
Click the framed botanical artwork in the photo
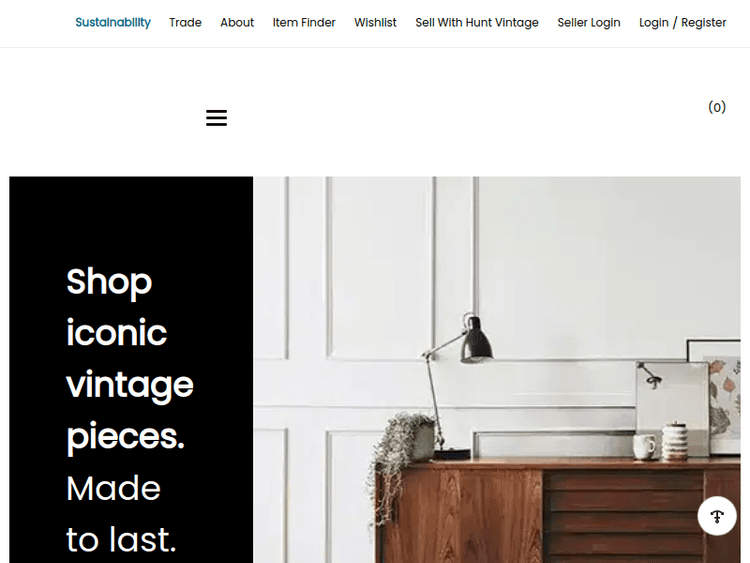click(715, 397)
